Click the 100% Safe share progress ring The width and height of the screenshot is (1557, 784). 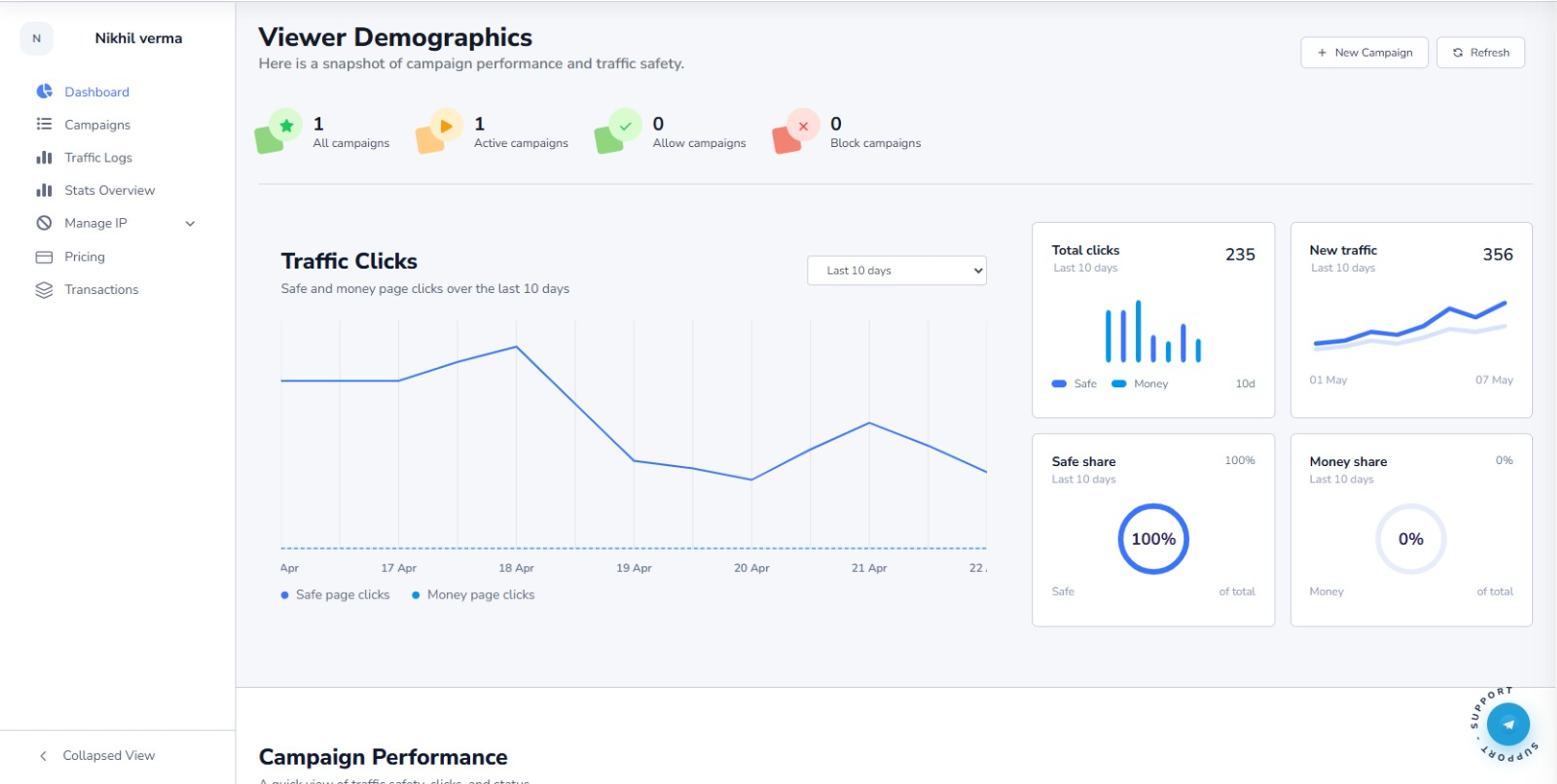click(1153, 539)
